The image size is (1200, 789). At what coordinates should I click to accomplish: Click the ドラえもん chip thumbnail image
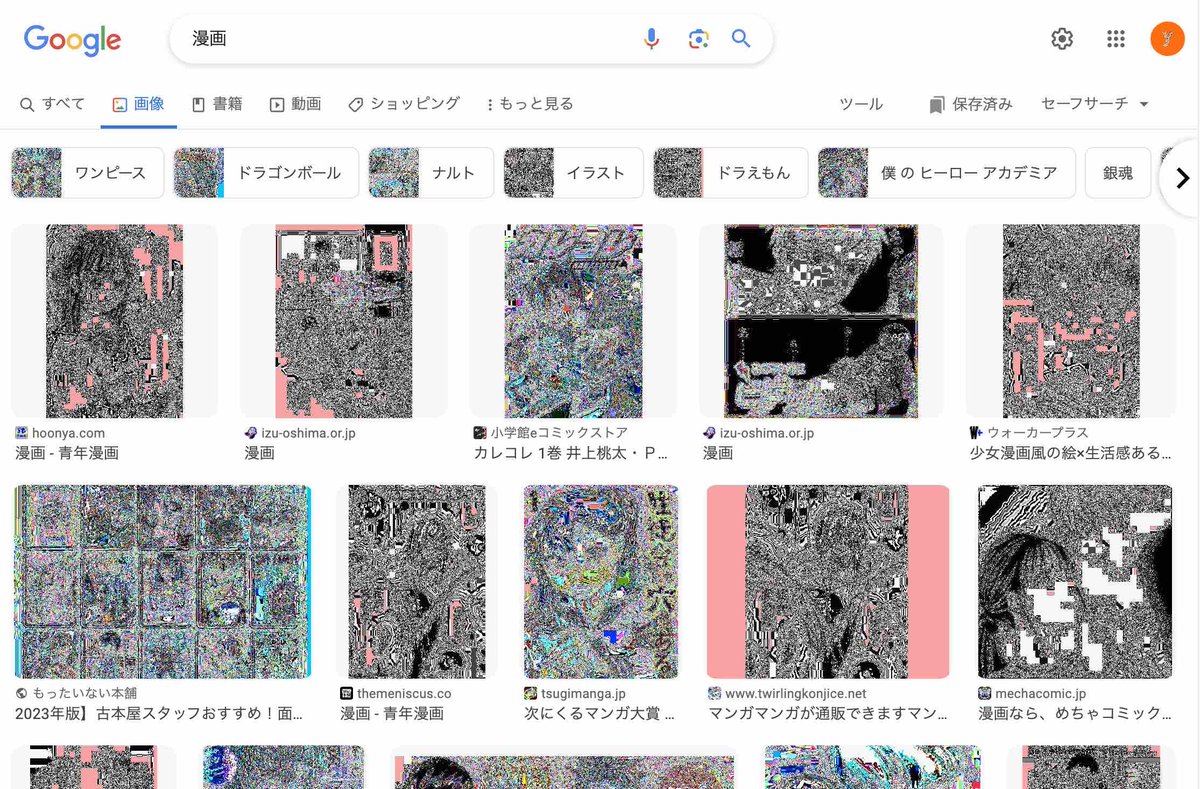pyautogui.click(x=679, y=173)
